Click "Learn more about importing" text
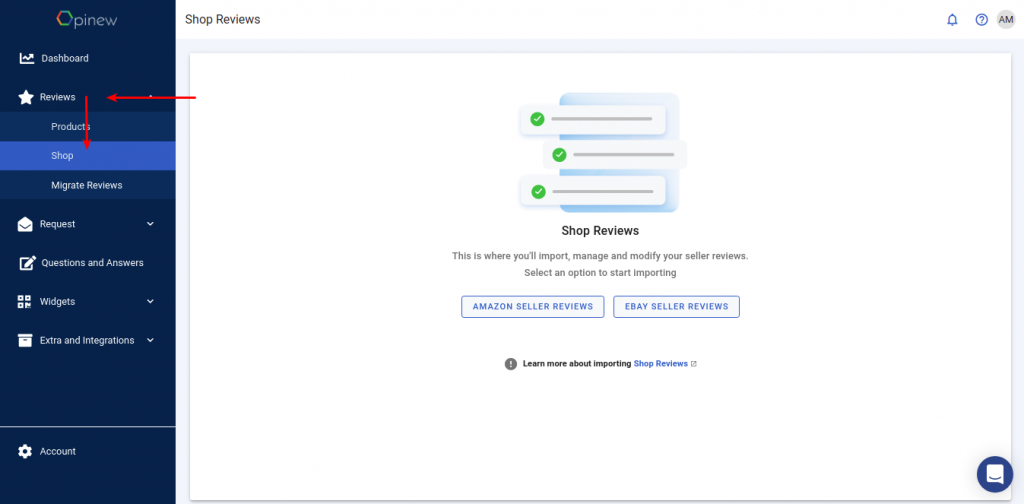Screen dimensions: 1024x504 (577, 364)
